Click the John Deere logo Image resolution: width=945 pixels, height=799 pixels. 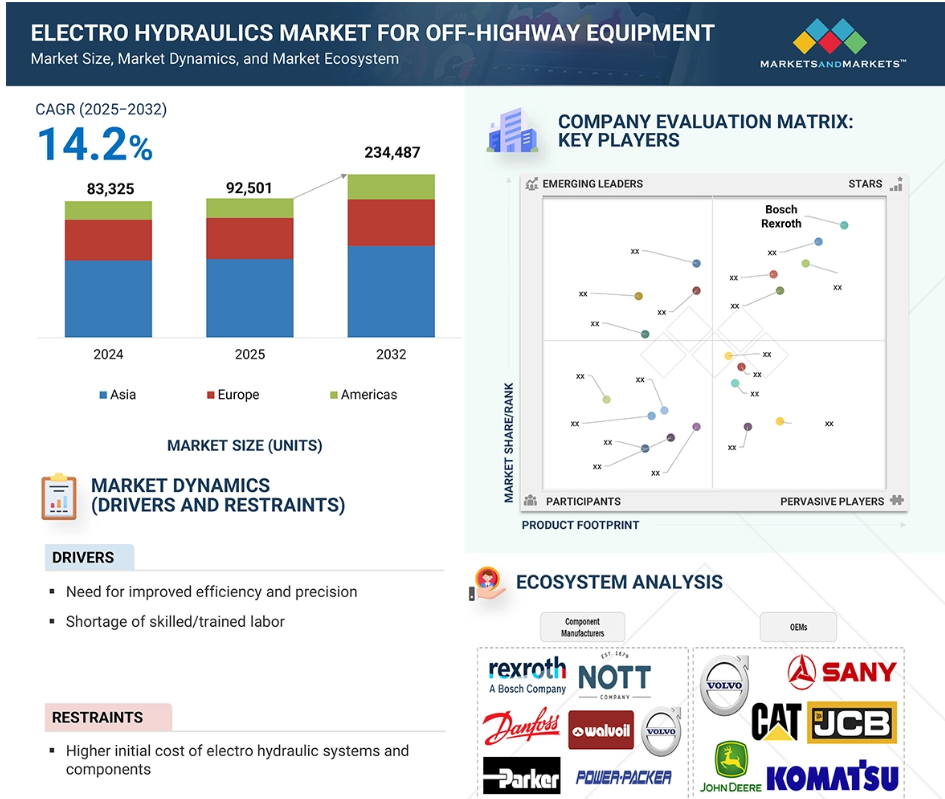(x=730, y=766)
